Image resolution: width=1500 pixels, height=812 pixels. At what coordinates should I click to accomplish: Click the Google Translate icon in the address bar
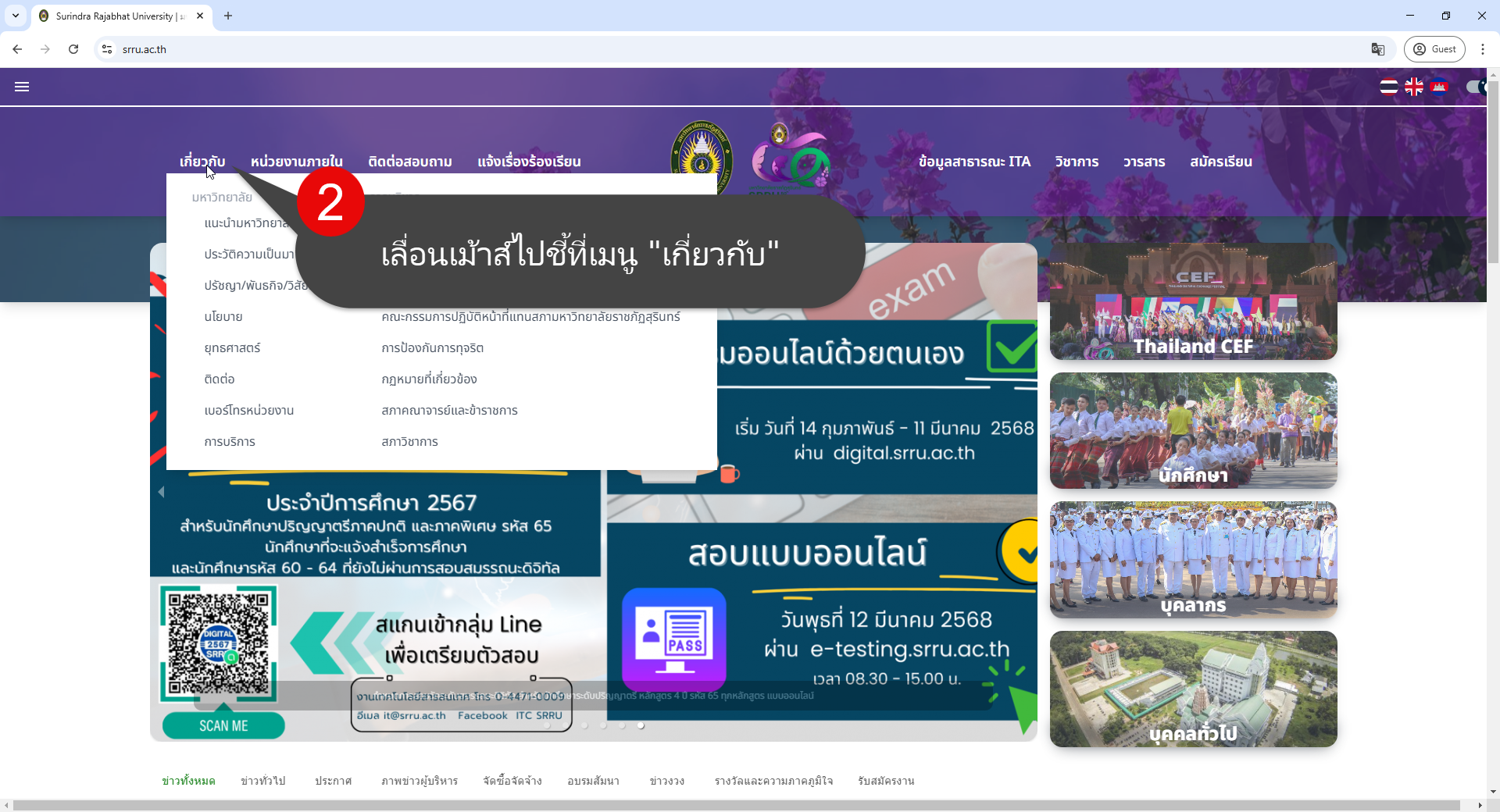coord(1377,49)
